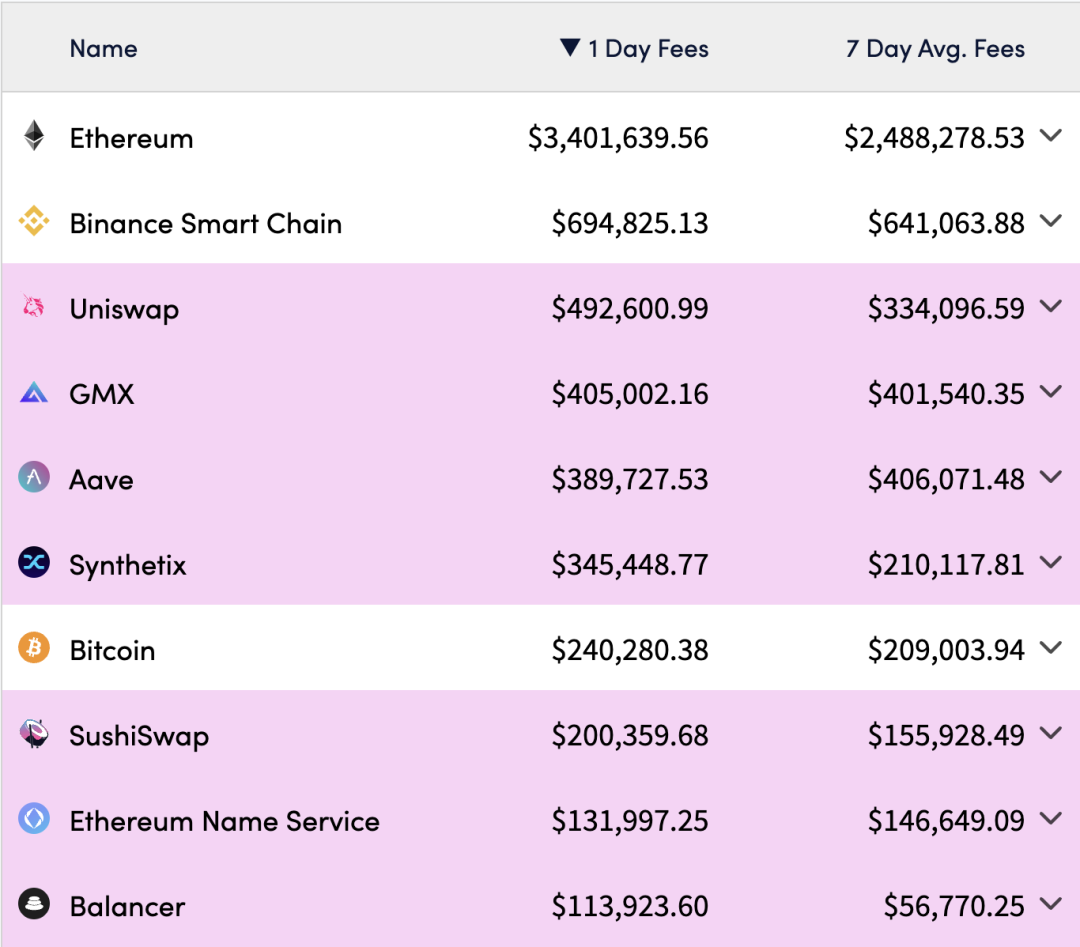Click the pink Uniswap unicorn icon

click(x=34, y=308)
